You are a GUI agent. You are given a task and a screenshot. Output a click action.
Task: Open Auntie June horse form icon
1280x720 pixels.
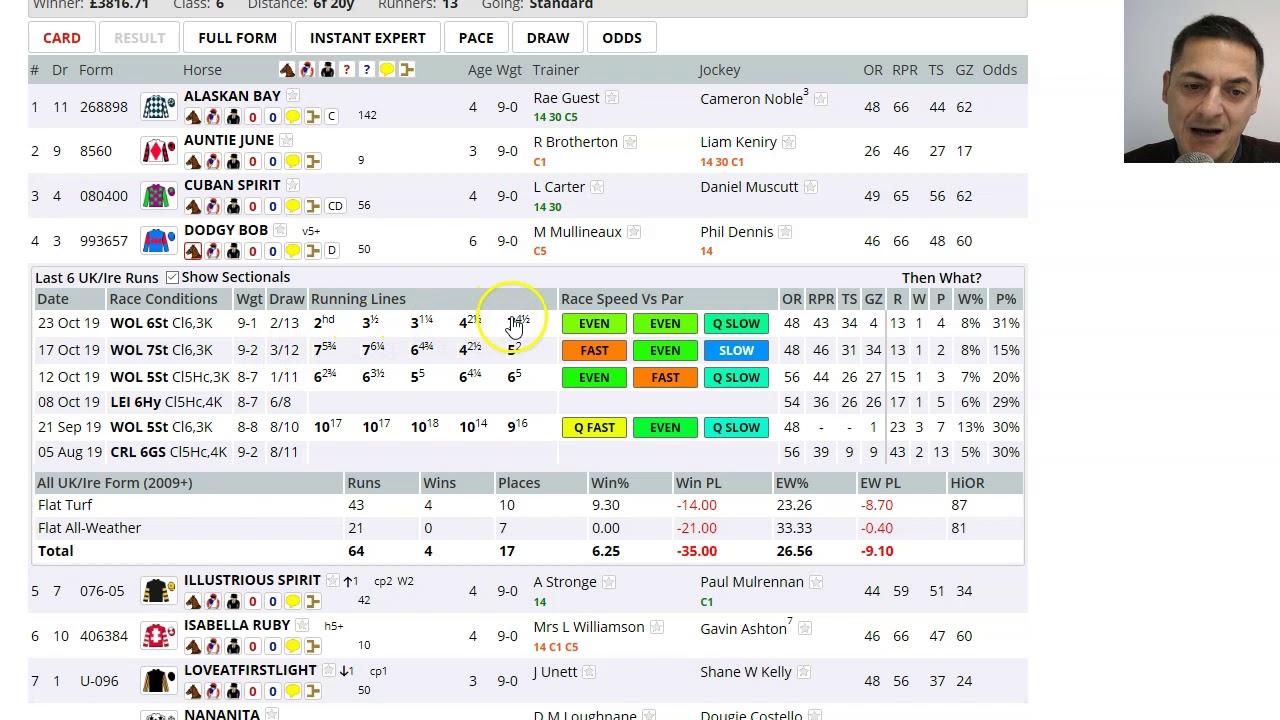coord(192,161)
